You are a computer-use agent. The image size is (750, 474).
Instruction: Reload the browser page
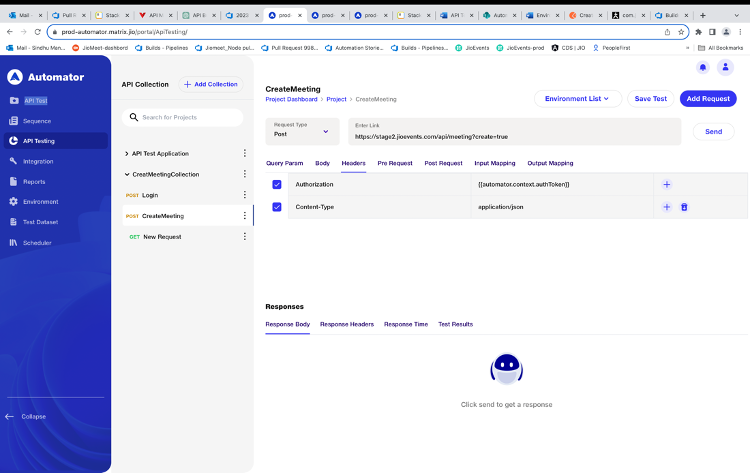click(x=37, y=32)
